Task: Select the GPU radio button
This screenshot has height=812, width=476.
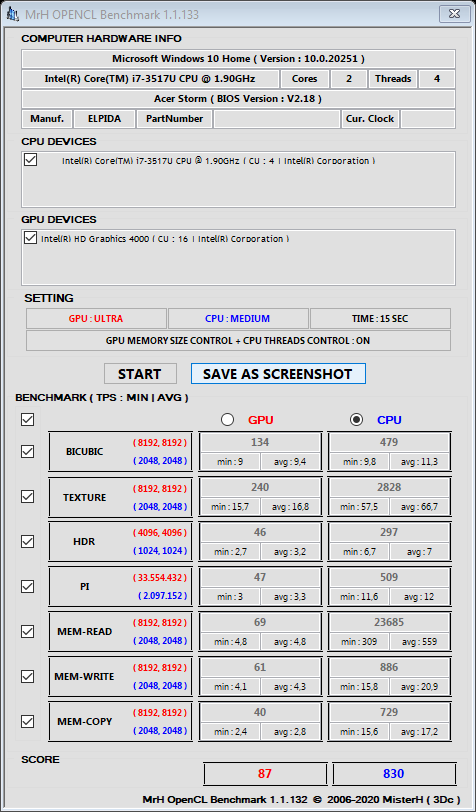Action: click(x=227, y=420)
